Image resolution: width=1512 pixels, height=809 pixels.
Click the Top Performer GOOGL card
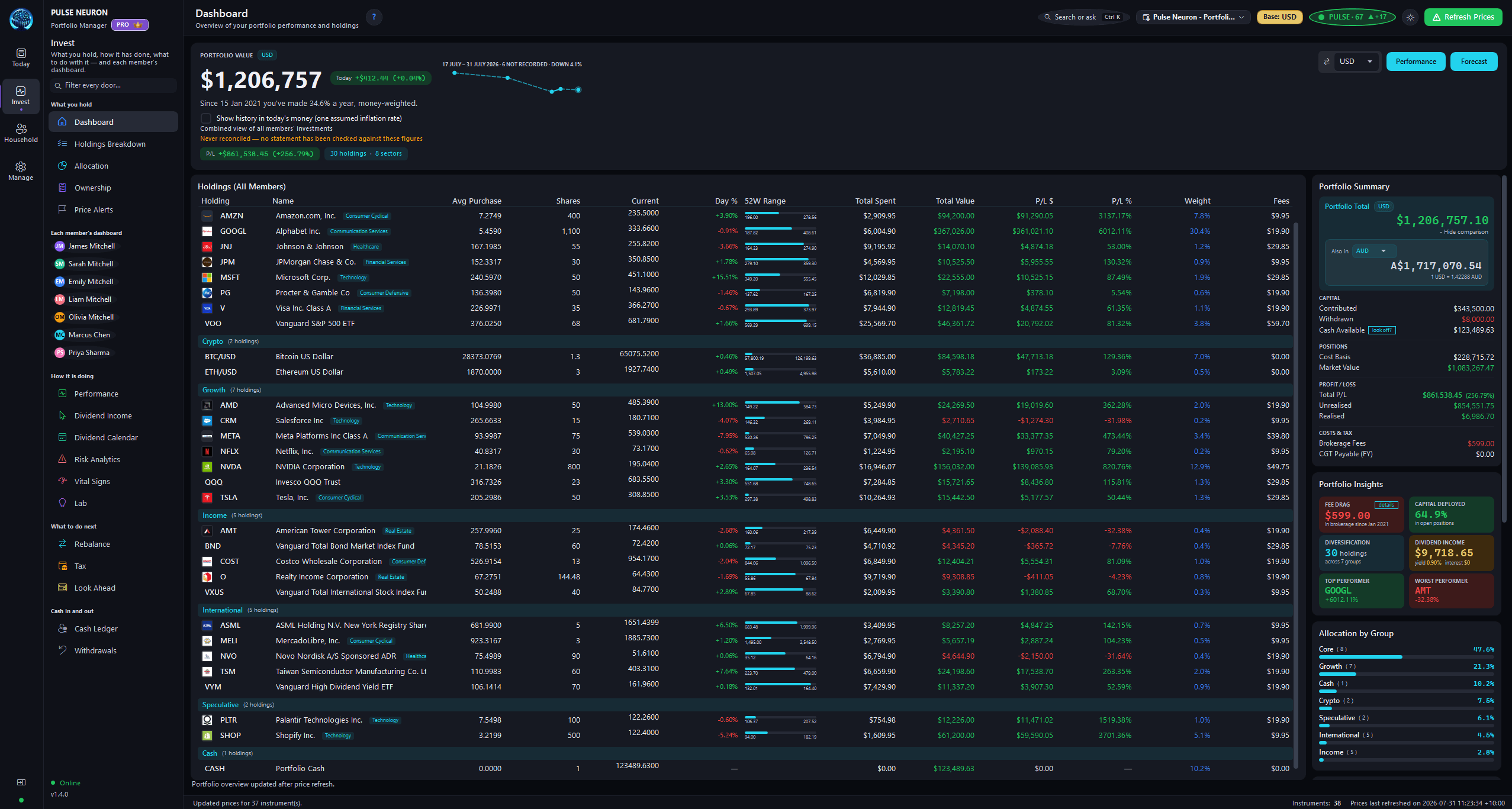point(1362,591)
